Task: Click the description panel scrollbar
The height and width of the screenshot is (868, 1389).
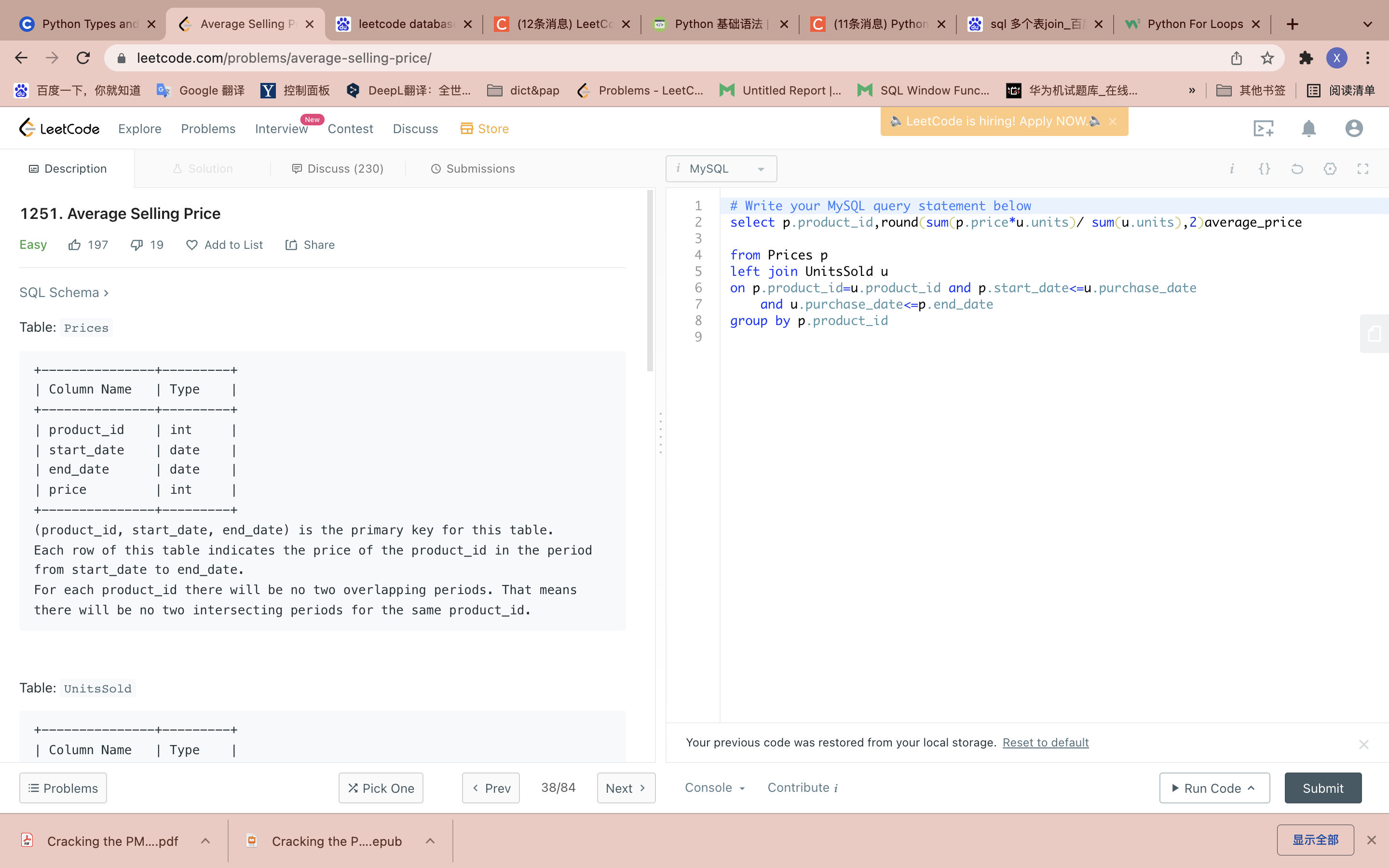Action: click(x=650, y=281)
